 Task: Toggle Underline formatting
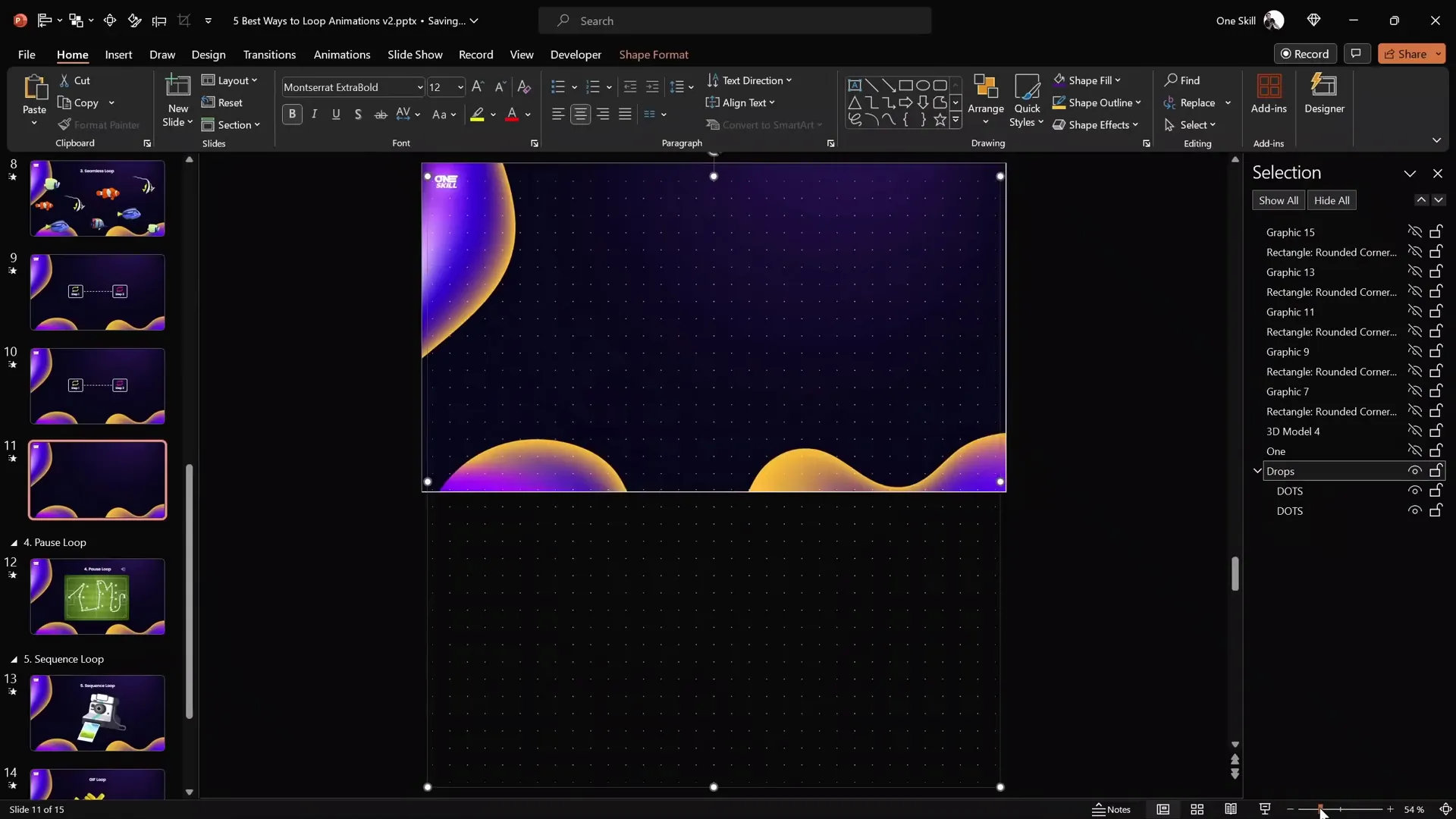coord(336,114)
